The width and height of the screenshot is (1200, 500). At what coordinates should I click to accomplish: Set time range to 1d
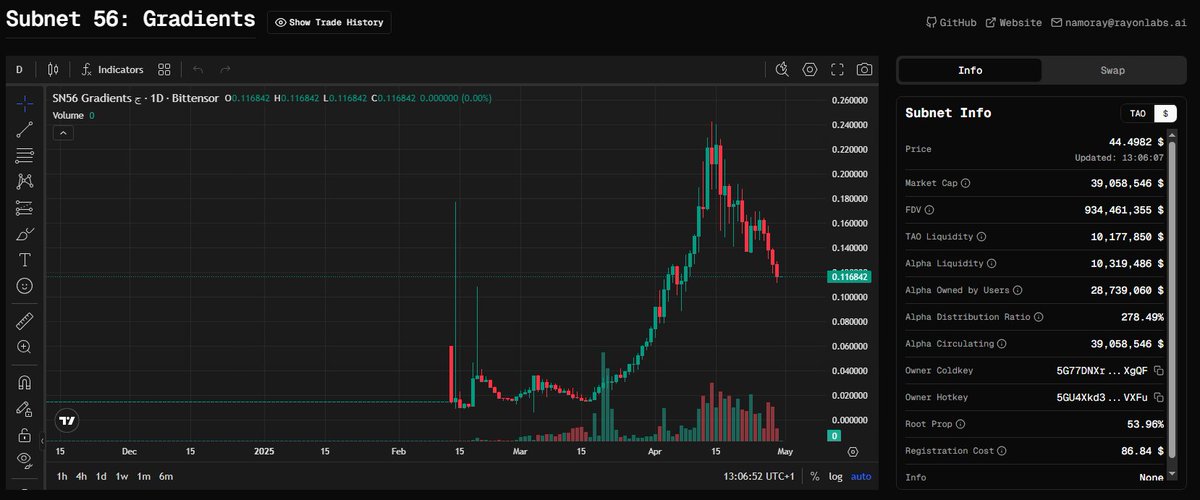(101, 476)
